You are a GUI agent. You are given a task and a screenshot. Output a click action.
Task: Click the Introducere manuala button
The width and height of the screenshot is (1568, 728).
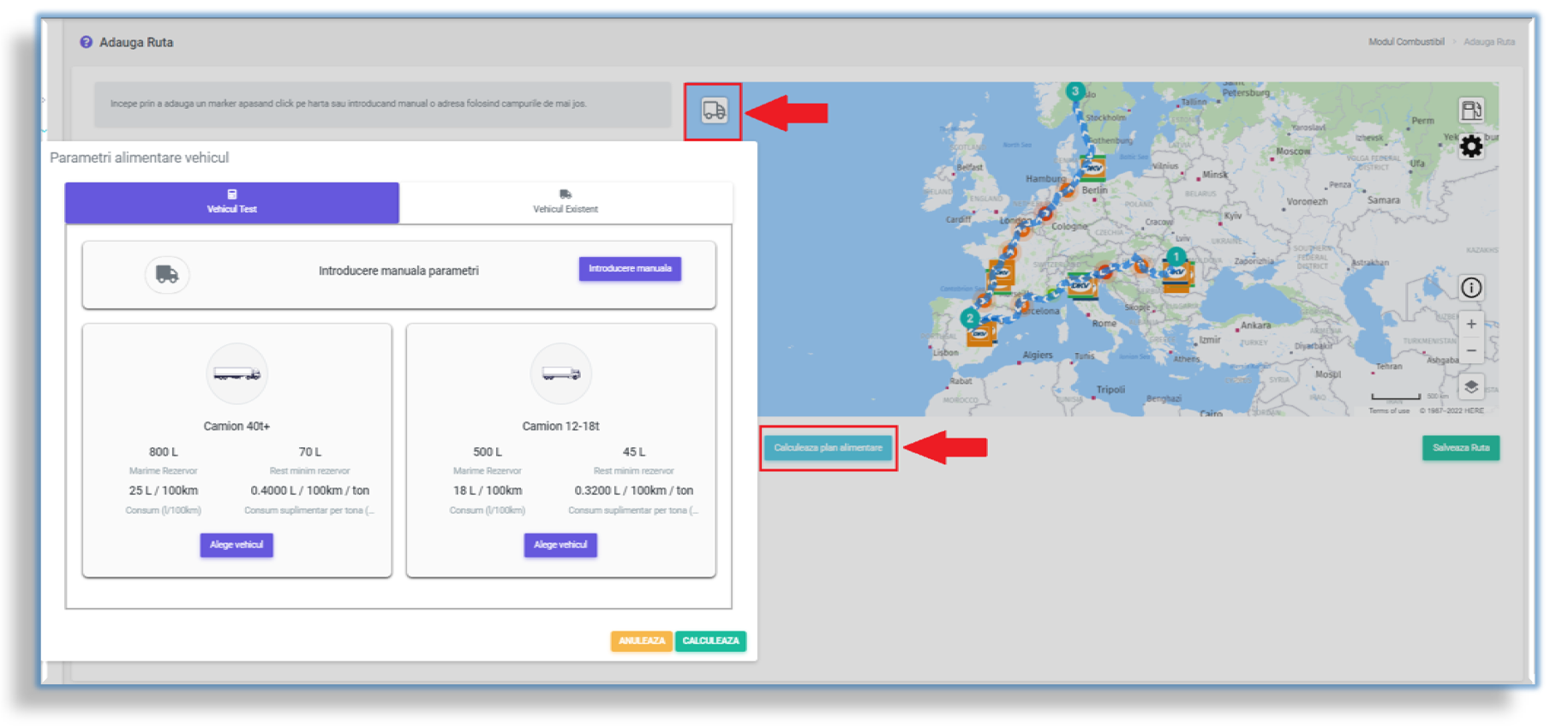[630, 269]
